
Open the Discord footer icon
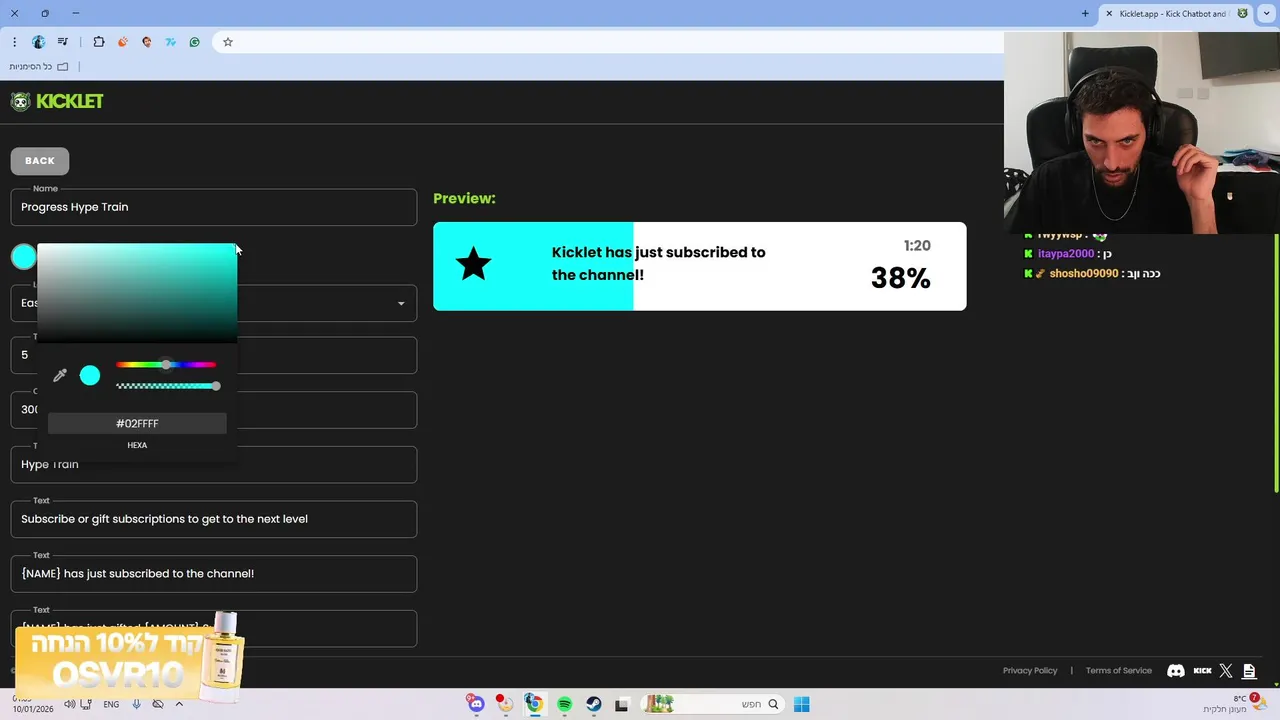click(x=1176, y=671)
